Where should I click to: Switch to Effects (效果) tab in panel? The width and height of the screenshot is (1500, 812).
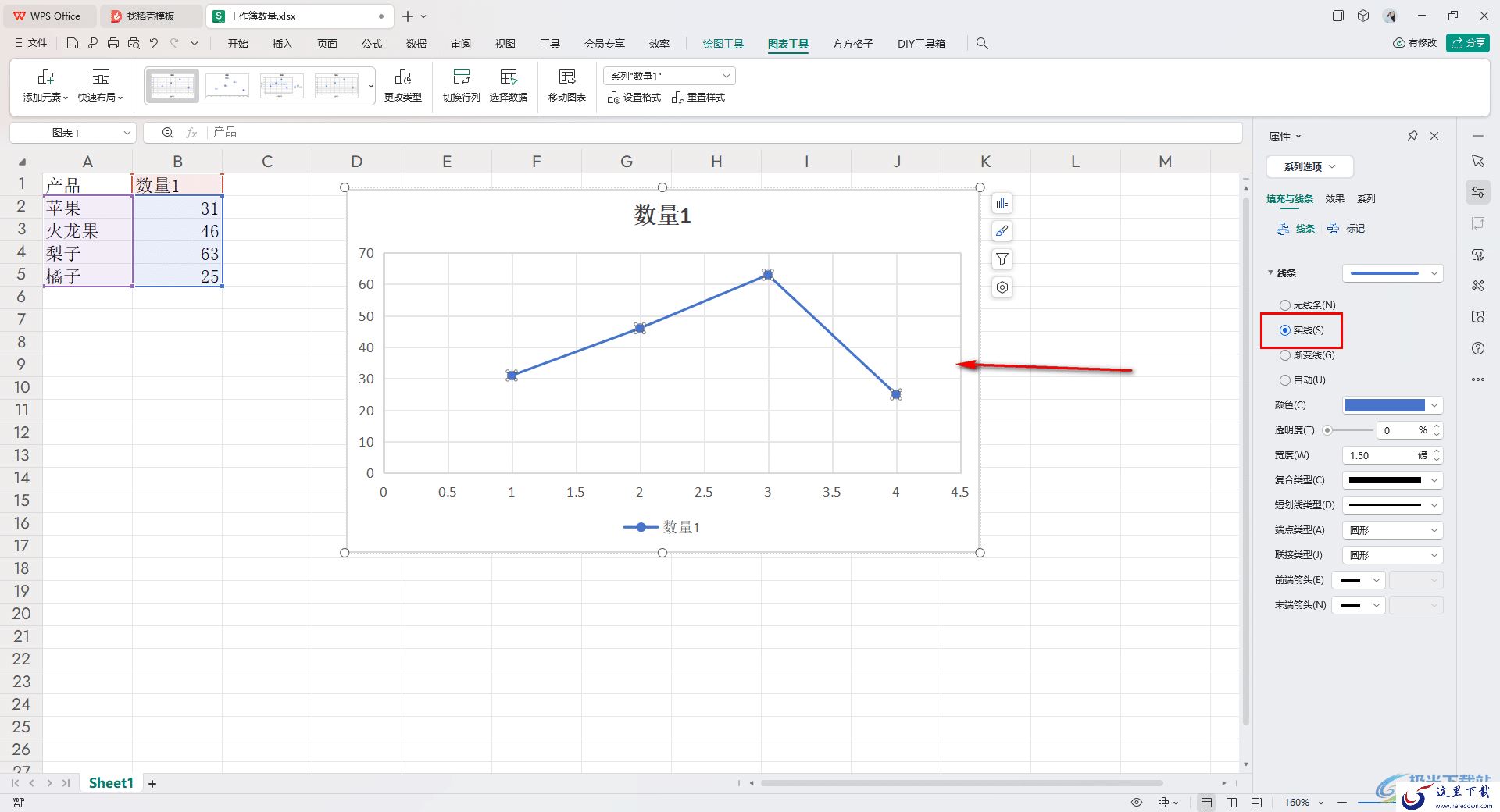(1334, 199)
